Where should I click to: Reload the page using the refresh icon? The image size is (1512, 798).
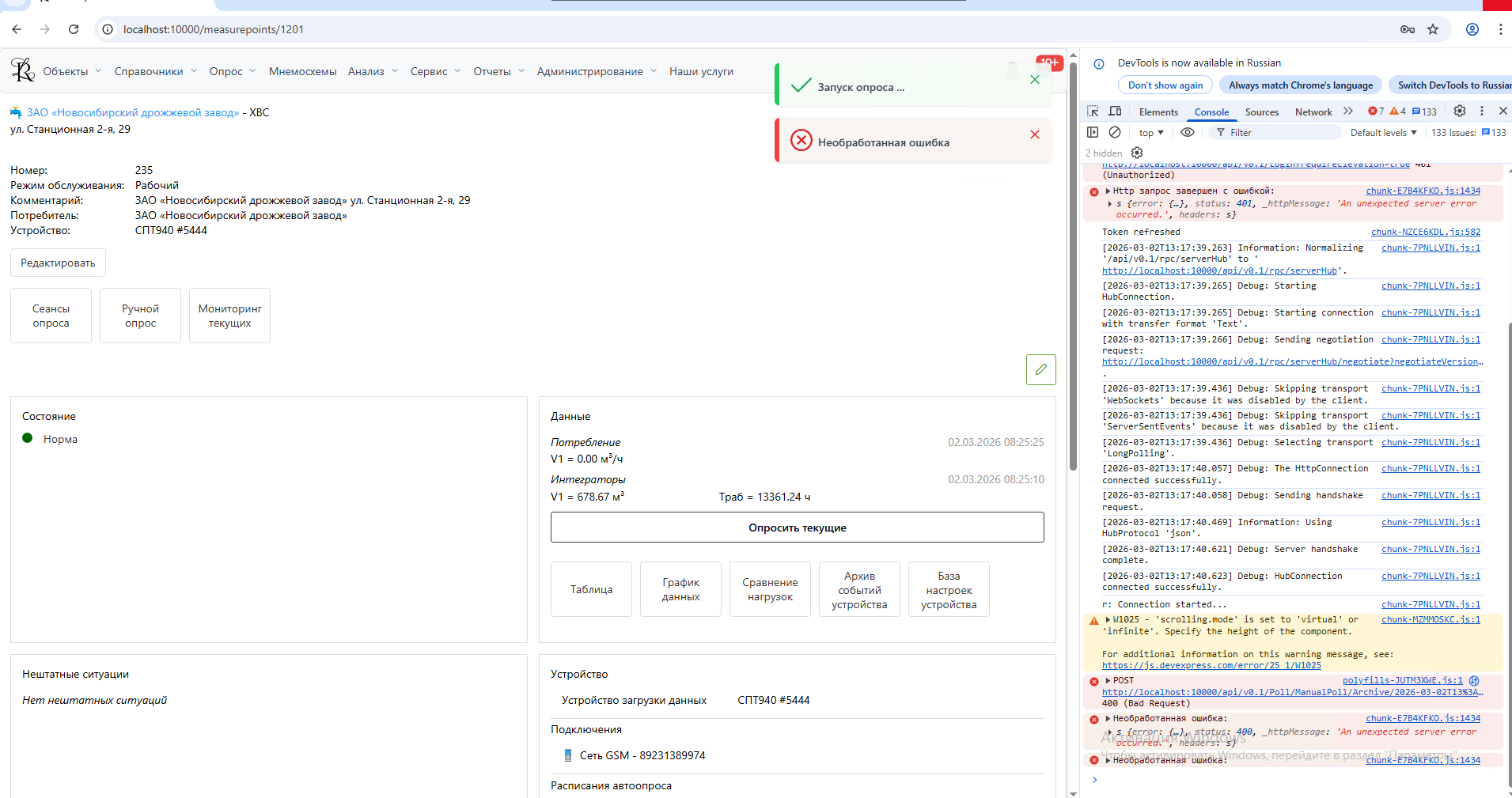tap(74, 29)
